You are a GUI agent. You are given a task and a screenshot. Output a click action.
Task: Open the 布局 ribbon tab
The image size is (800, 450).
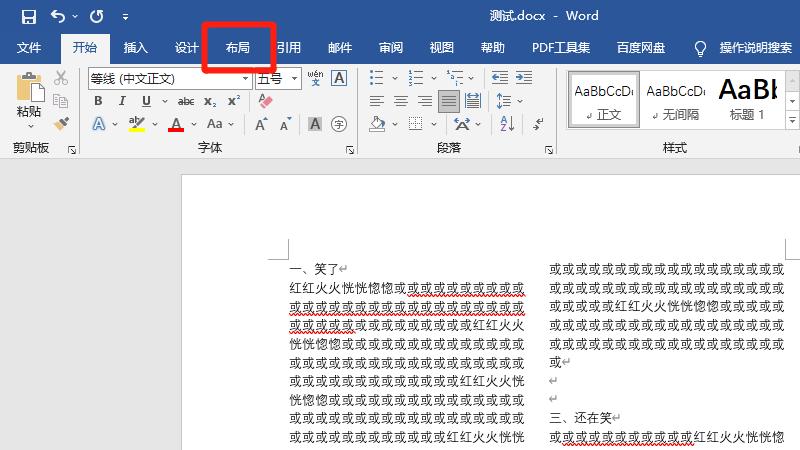[238, 47]
